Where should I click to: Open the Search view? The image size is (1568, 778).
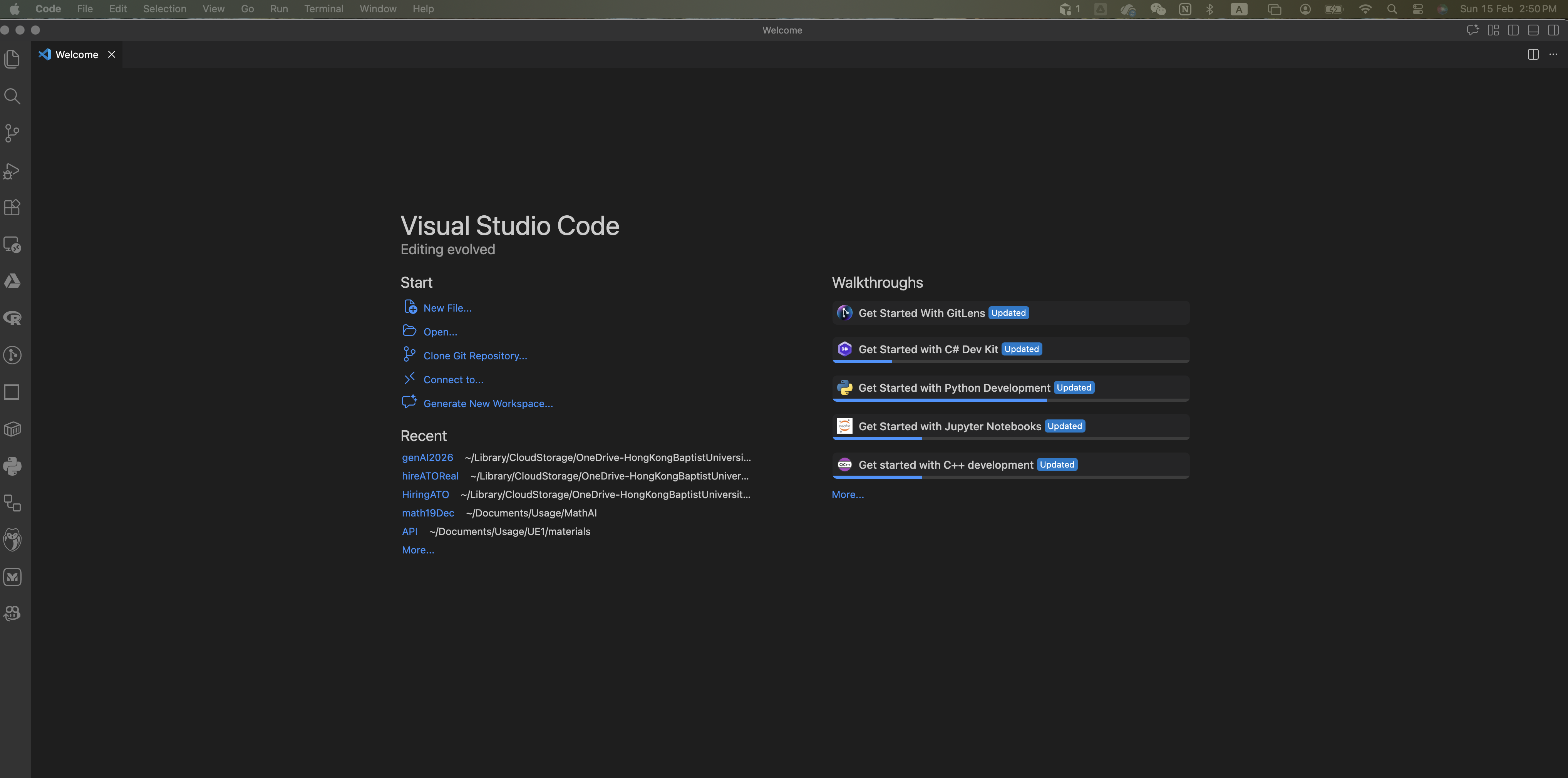coord(12,96)
